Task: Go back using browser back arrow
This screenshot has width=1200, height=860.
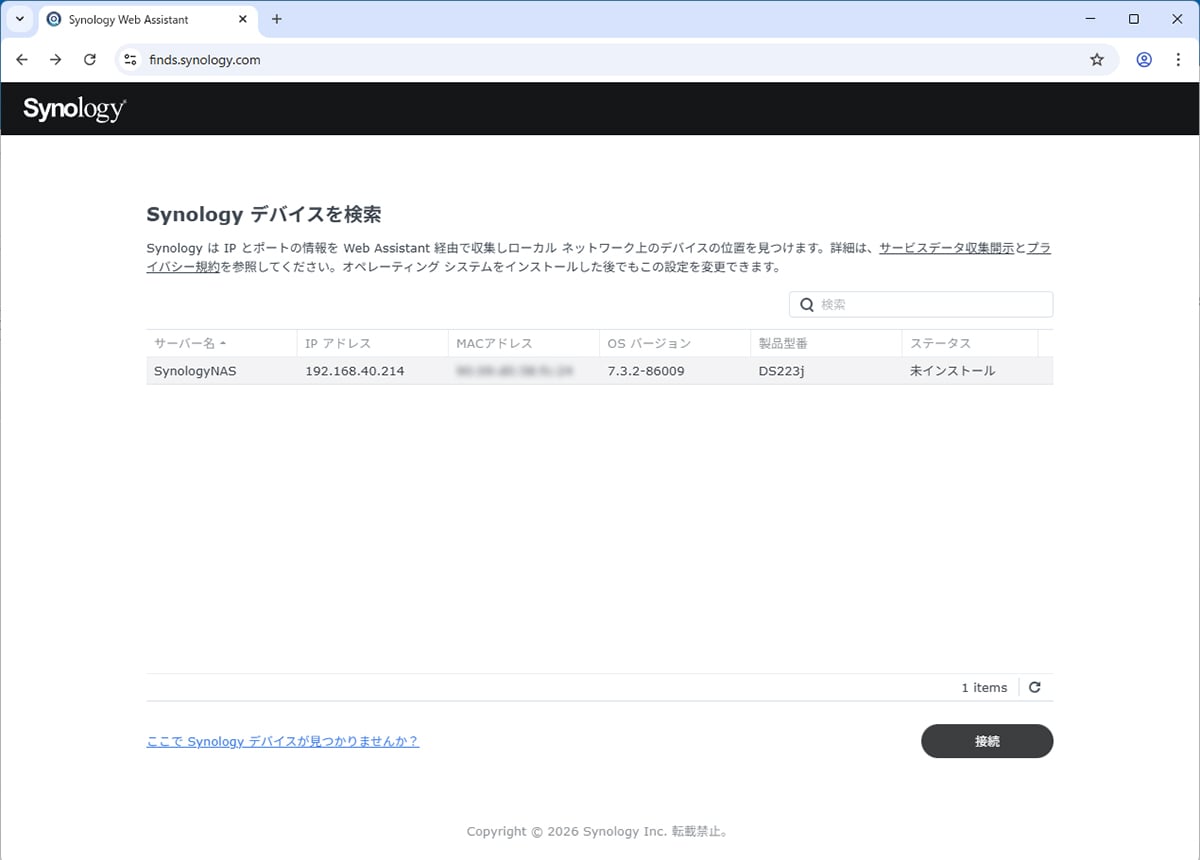Action: coord(22,60)
